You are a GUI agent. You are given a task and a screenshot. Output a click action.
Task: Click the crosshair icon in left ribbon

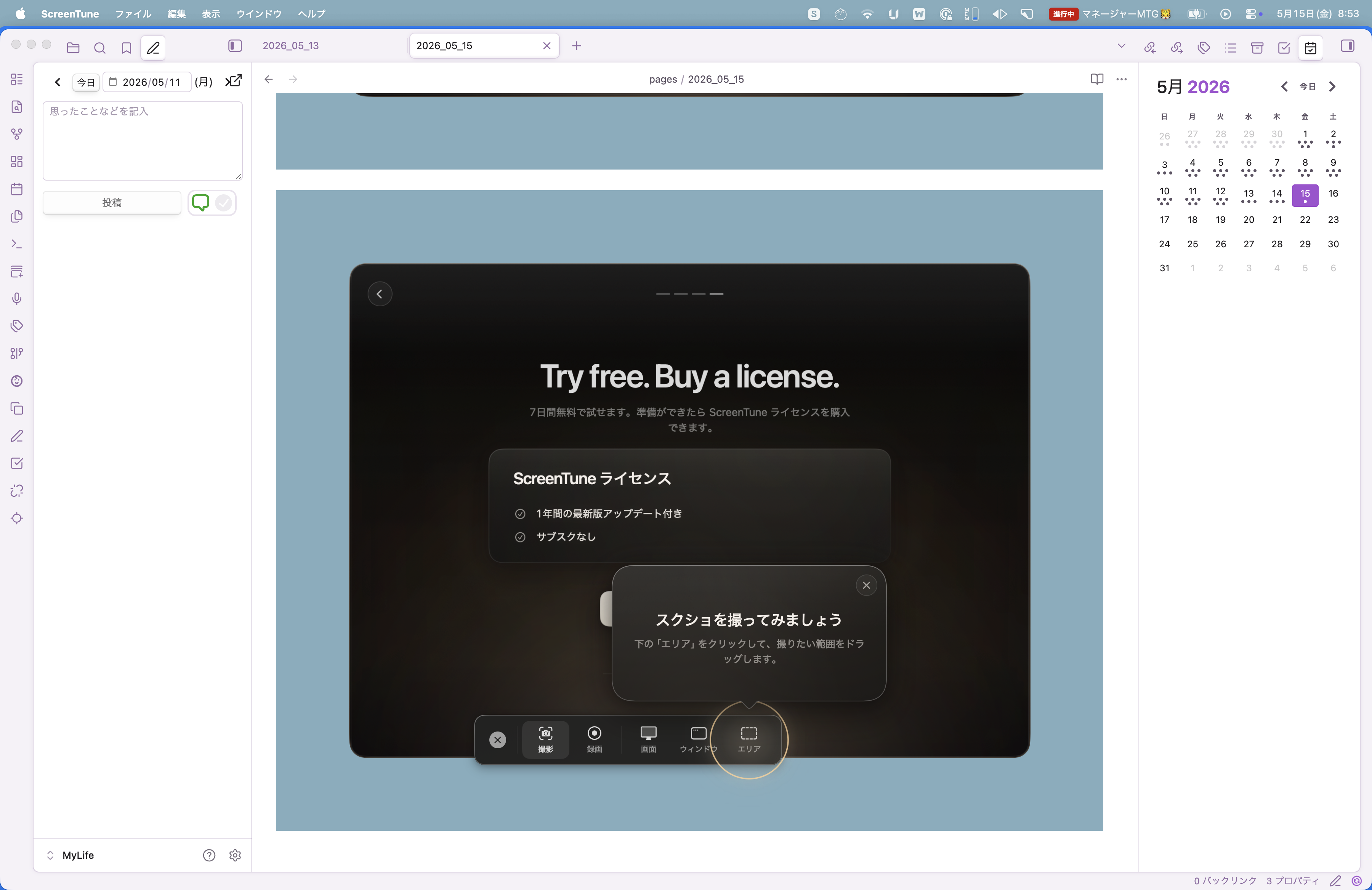17,518
